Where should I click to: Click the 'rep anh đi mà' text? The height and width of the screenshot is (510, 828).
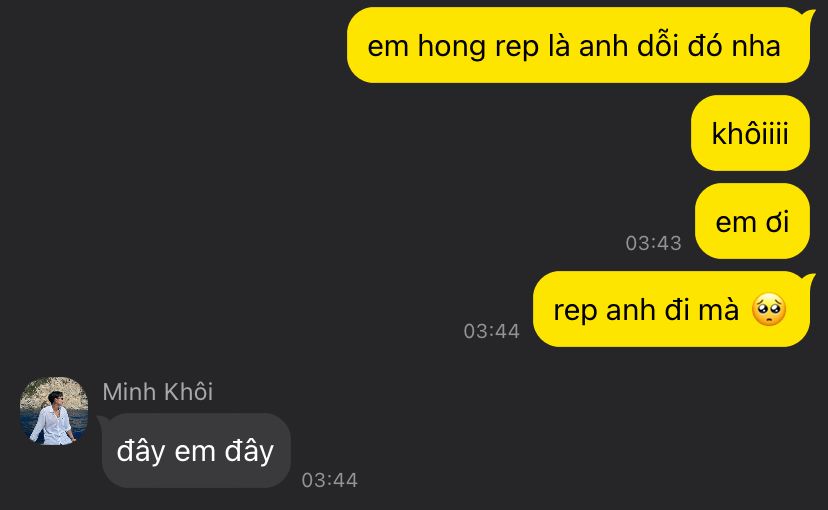(x=645, y=310)
